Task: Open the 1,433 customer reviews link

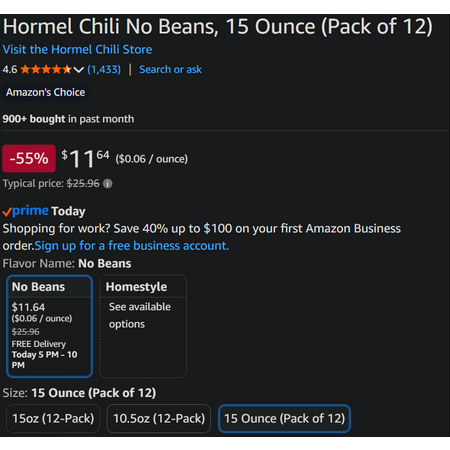Action: (104, 69)
